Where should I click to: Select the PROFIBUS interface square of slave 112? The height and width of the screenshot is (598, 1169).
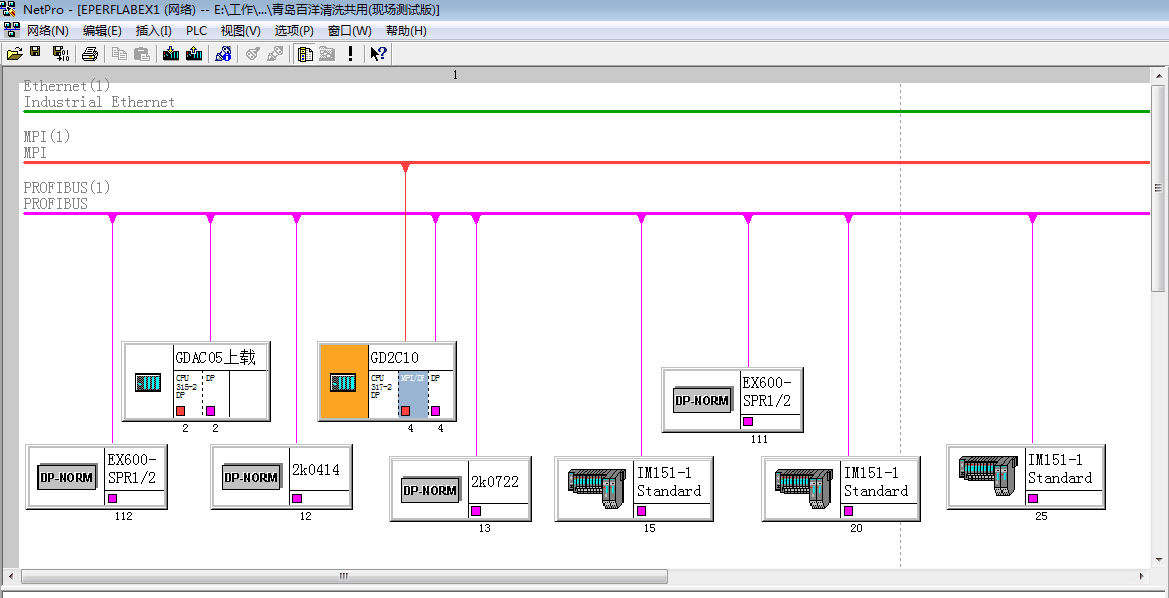pos(113,498)
